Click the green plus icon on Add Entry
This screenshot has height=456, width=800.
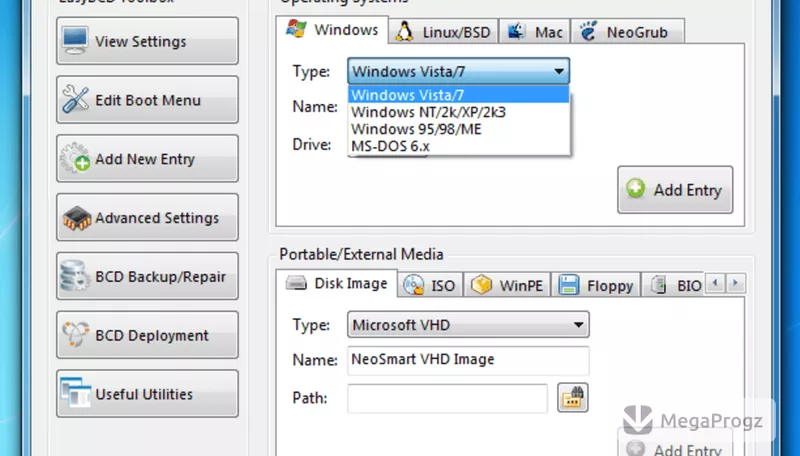(x=636, y=188)
